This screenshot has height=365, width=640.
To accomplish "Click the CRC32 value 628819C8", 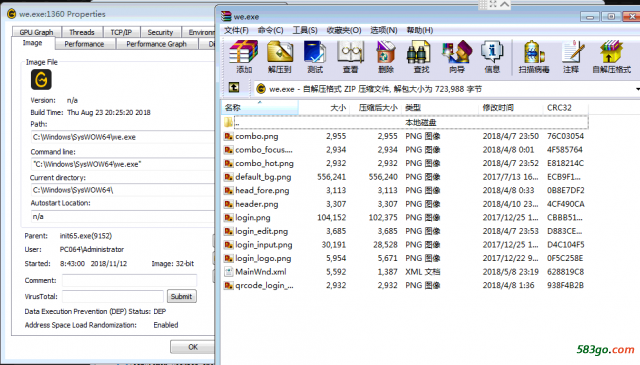I will 565,272.
